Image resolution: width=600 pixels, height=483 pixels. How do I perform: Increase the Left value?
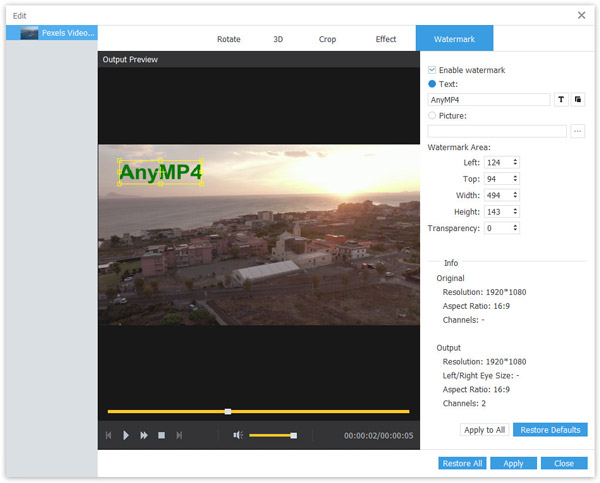(x=515, y=160)
